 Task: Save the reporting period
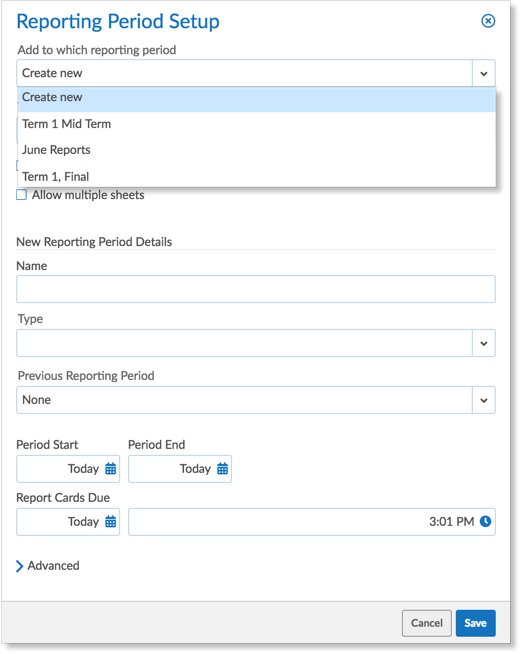476,623
